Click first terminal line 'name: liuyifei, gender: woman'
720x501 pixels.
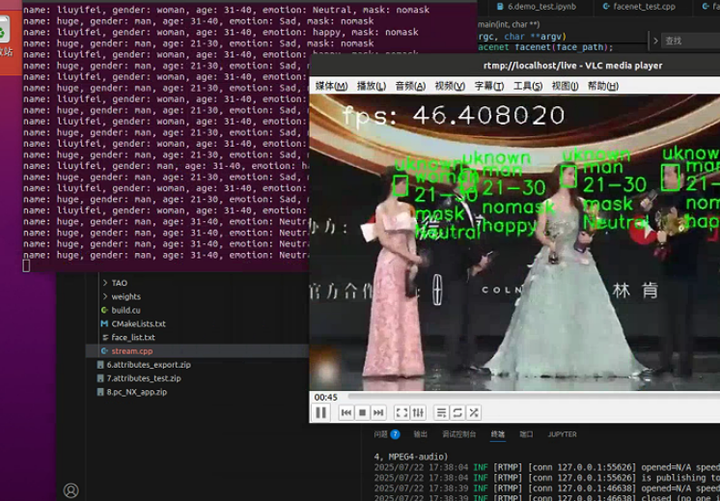pos(227,10)
